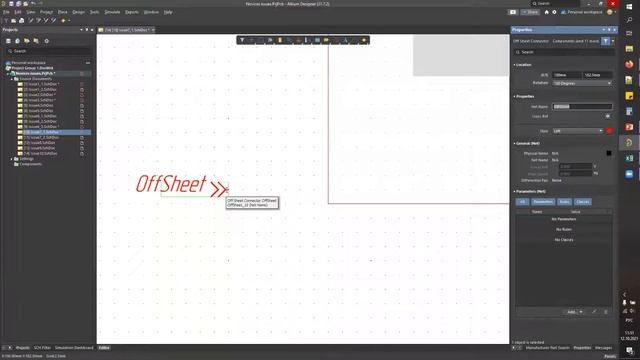Select the Components folder in the project tree
Viewport: 640px width, 360px height.
(x=31, y=164)
